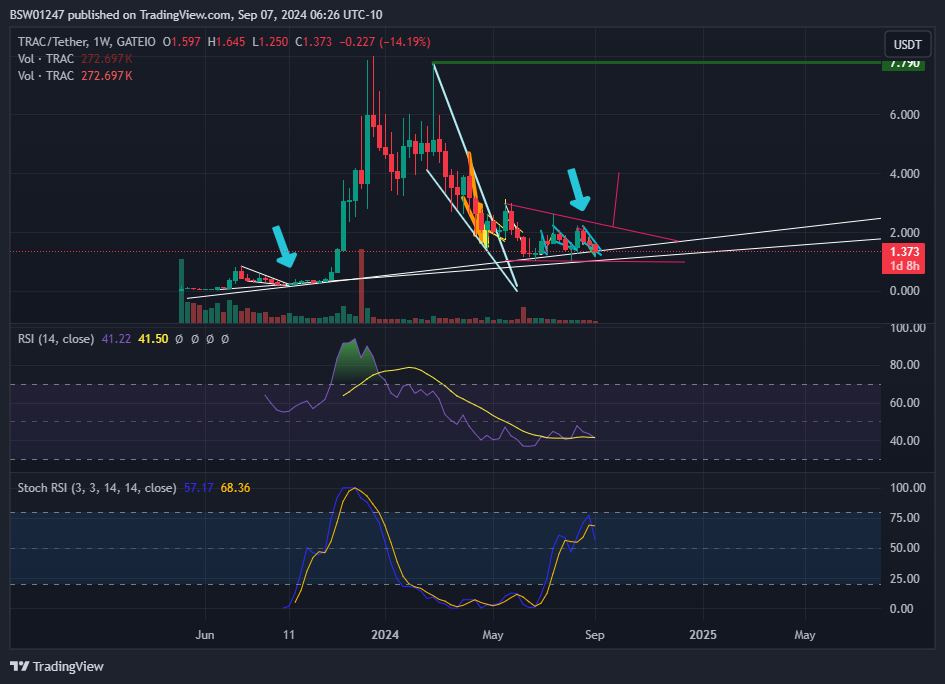Select the TRAC/Tether, 1W, GATEIO symbol title
The height and width of the screenshot is (684, 945).
click(x=87, y=42)
